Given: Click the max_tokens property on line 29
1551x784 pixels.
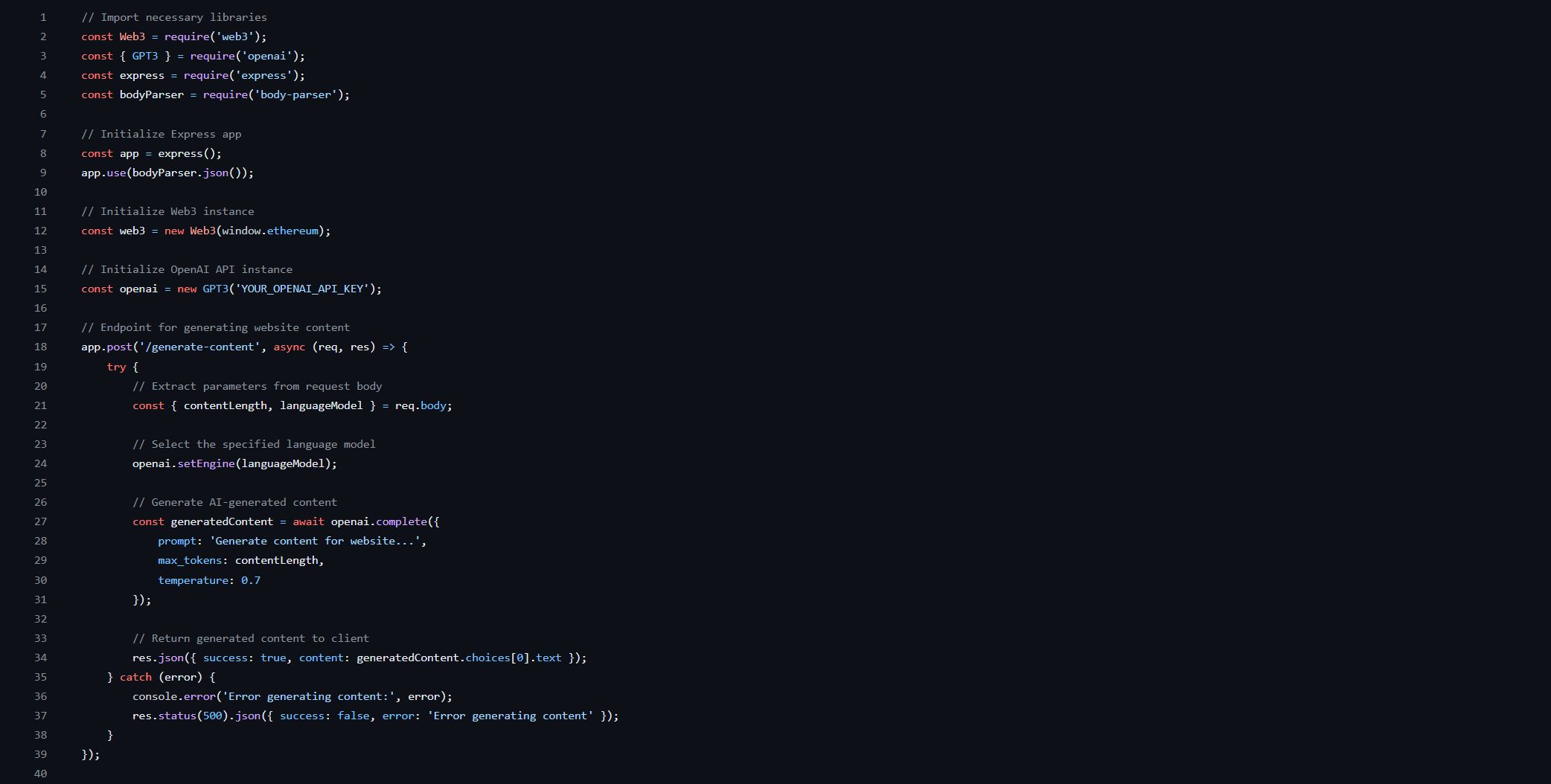Looking at the screenshot, I should click(x=190, y=560).
